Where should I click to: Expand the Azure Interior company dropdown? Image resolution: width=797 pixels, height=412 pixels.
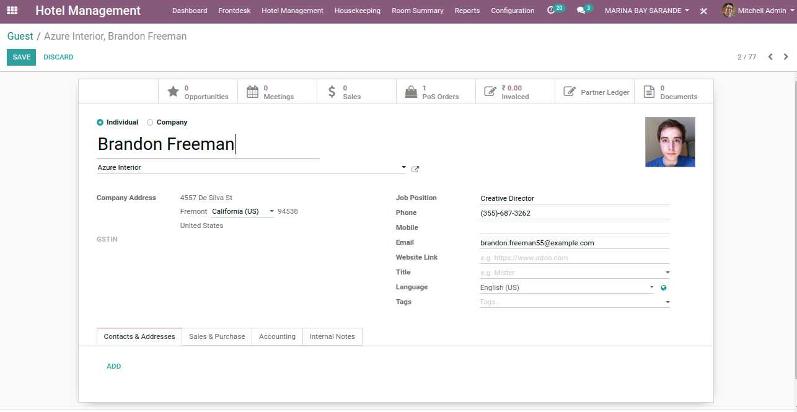pos(404,167)
